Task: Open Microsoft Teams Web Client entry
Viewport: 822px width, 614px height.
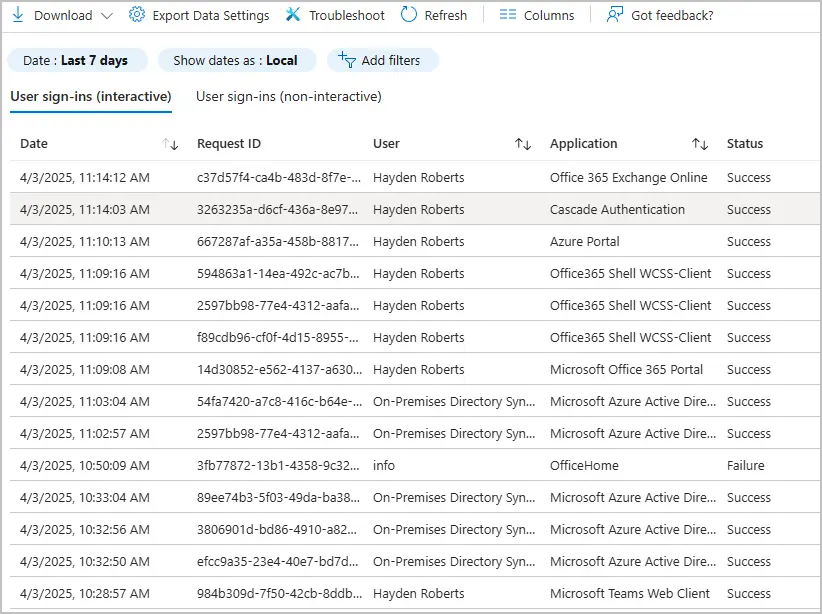Action: (x=630, y=594)
